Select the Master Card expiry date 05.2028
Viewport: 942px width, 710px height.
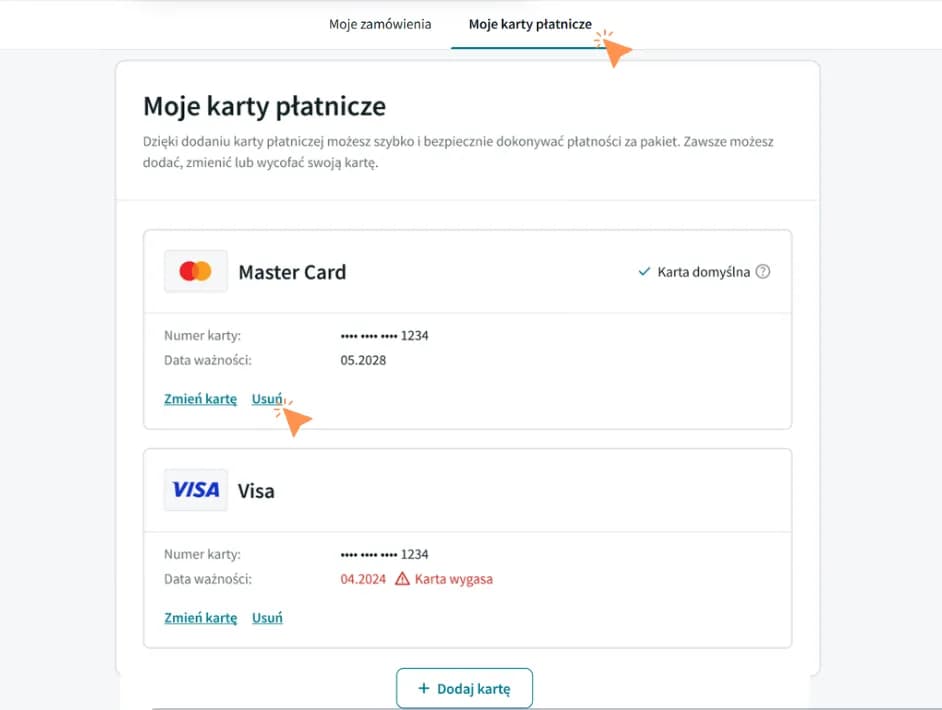tap(363, 360)
